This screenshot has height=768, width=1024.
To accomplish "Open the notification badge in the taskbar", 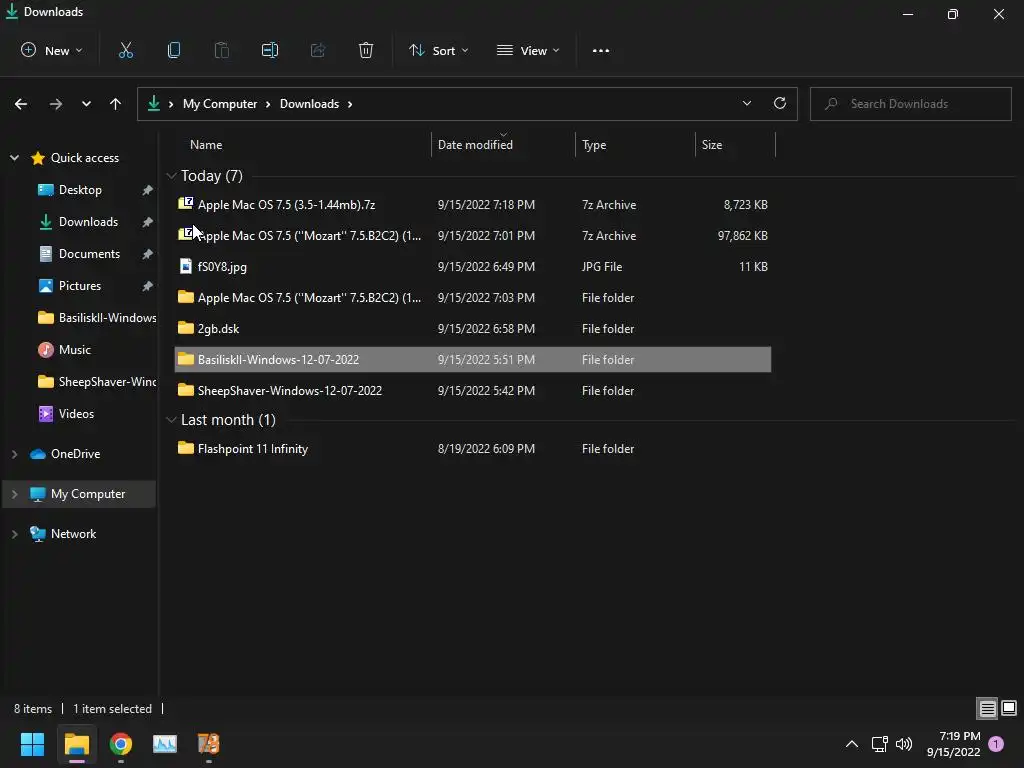I will point(996,743).
